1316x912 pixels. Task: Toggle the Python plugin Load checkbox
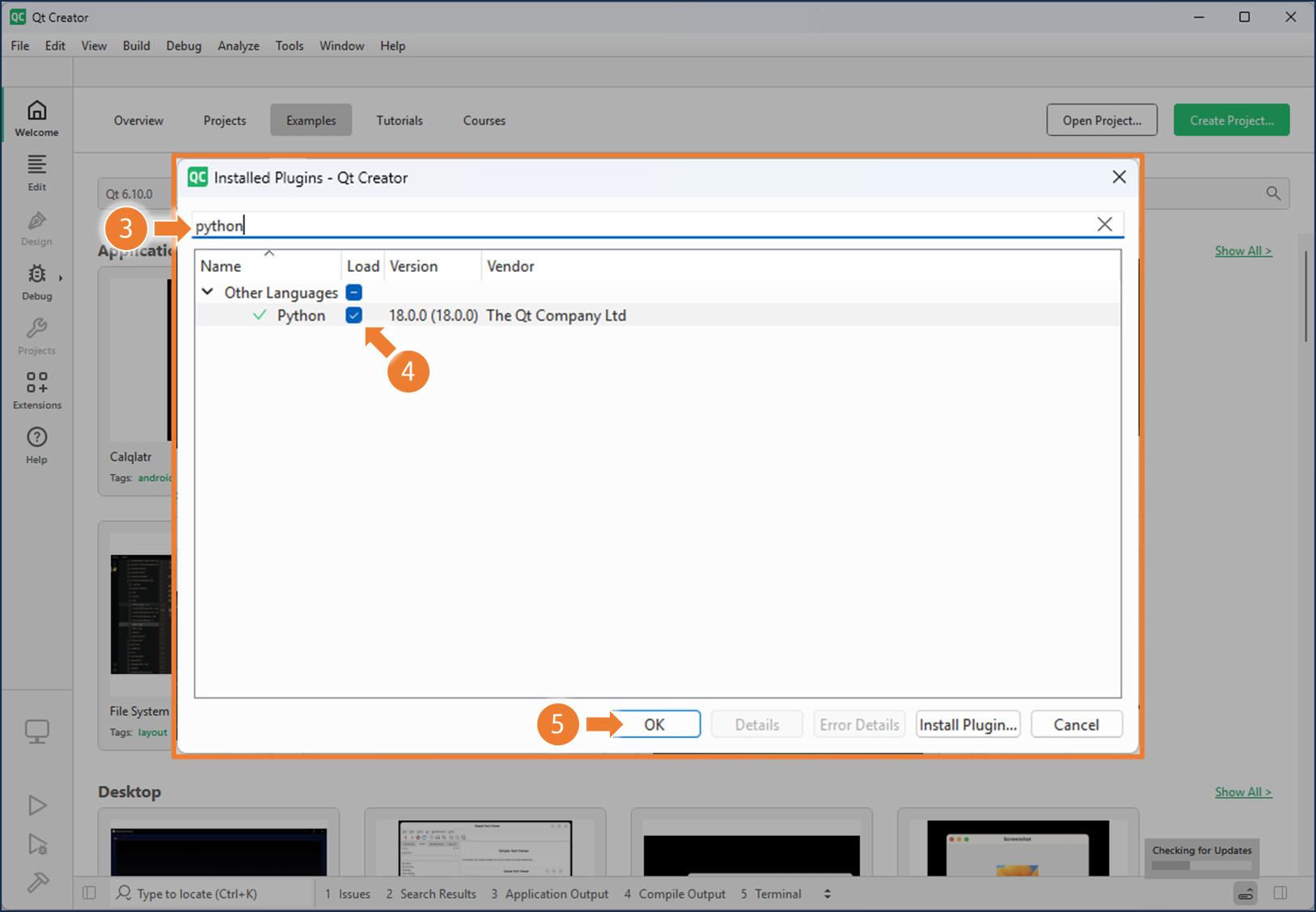pyautogui.click(x=353, y=316)
